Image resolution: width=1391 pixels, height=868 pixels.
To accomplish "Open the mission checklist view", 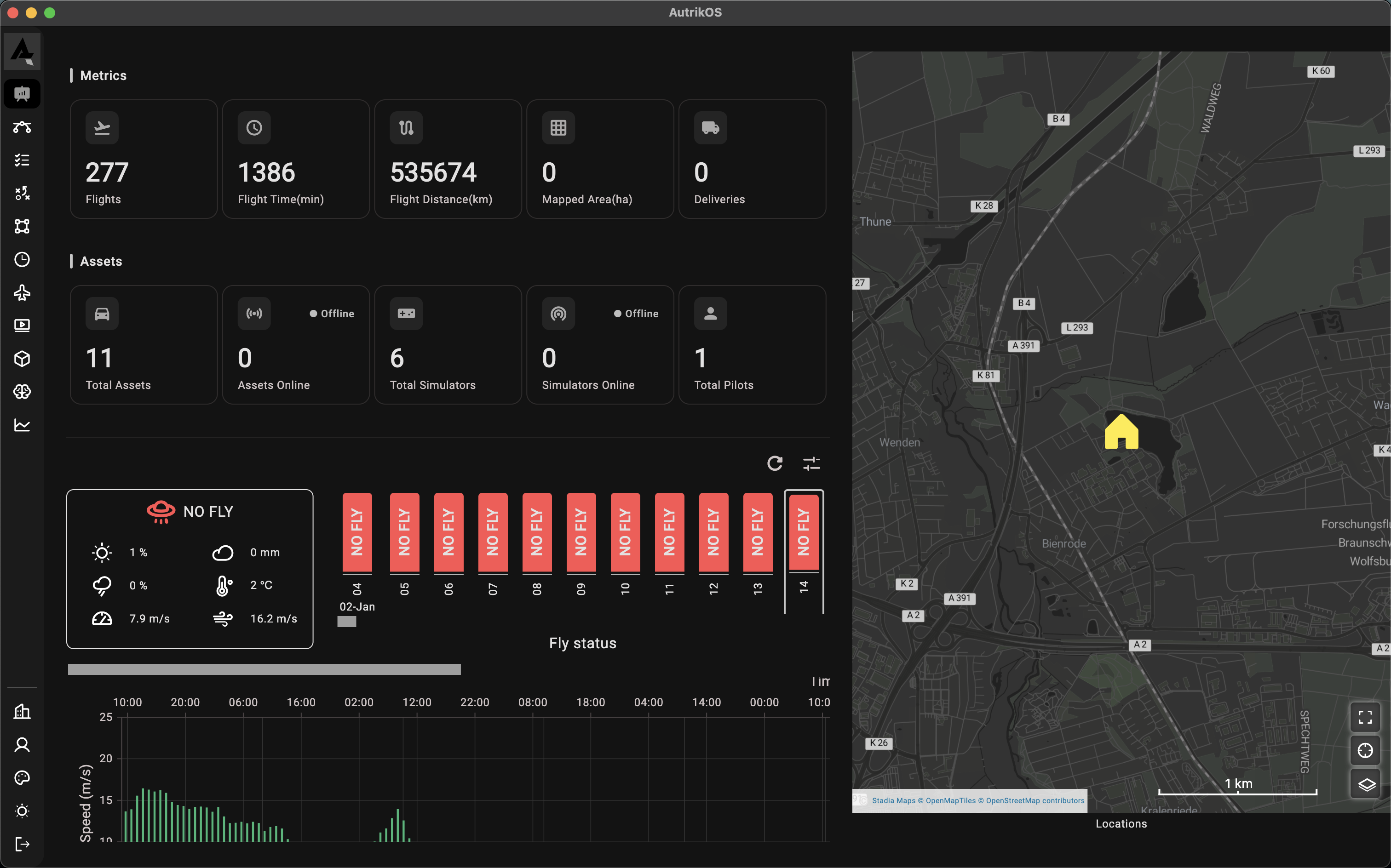I will [x=22, y=160].
